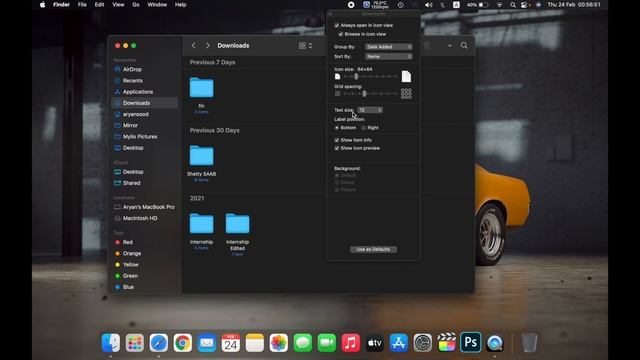The image size is (640, 360).
Task: Open the Finder menu
Action: tap(61, 5)
